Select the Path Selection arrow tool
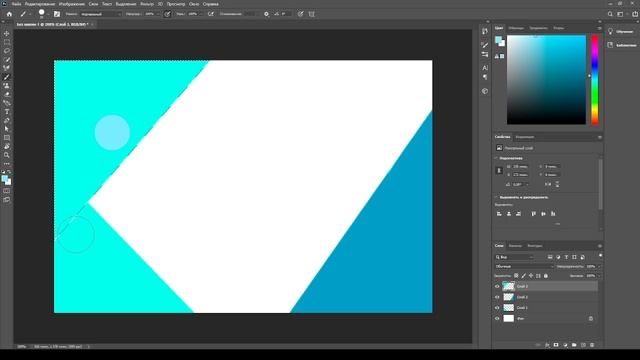 click(7, 129)
